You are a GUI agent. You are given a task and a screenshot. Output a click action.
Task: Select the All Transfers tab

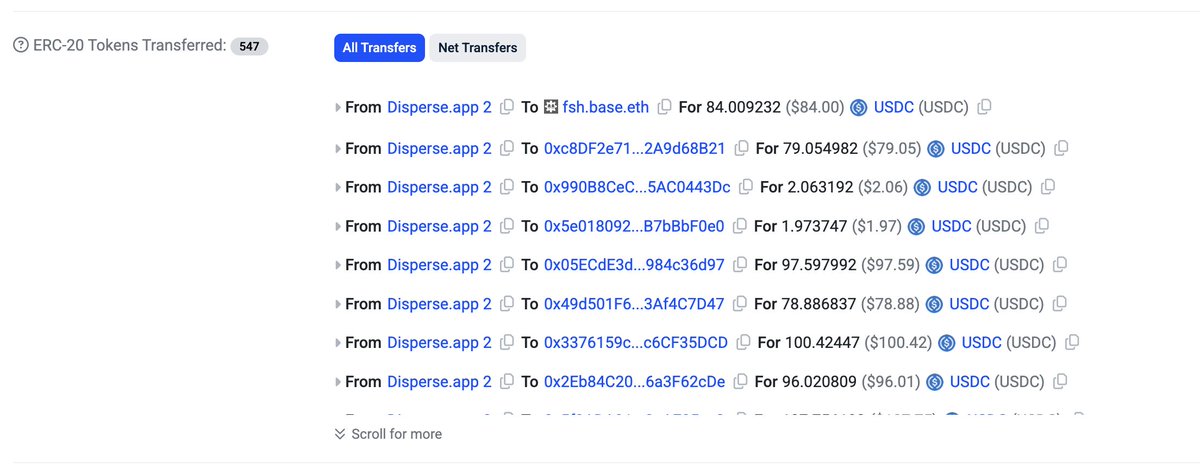[x=380, y=47]
